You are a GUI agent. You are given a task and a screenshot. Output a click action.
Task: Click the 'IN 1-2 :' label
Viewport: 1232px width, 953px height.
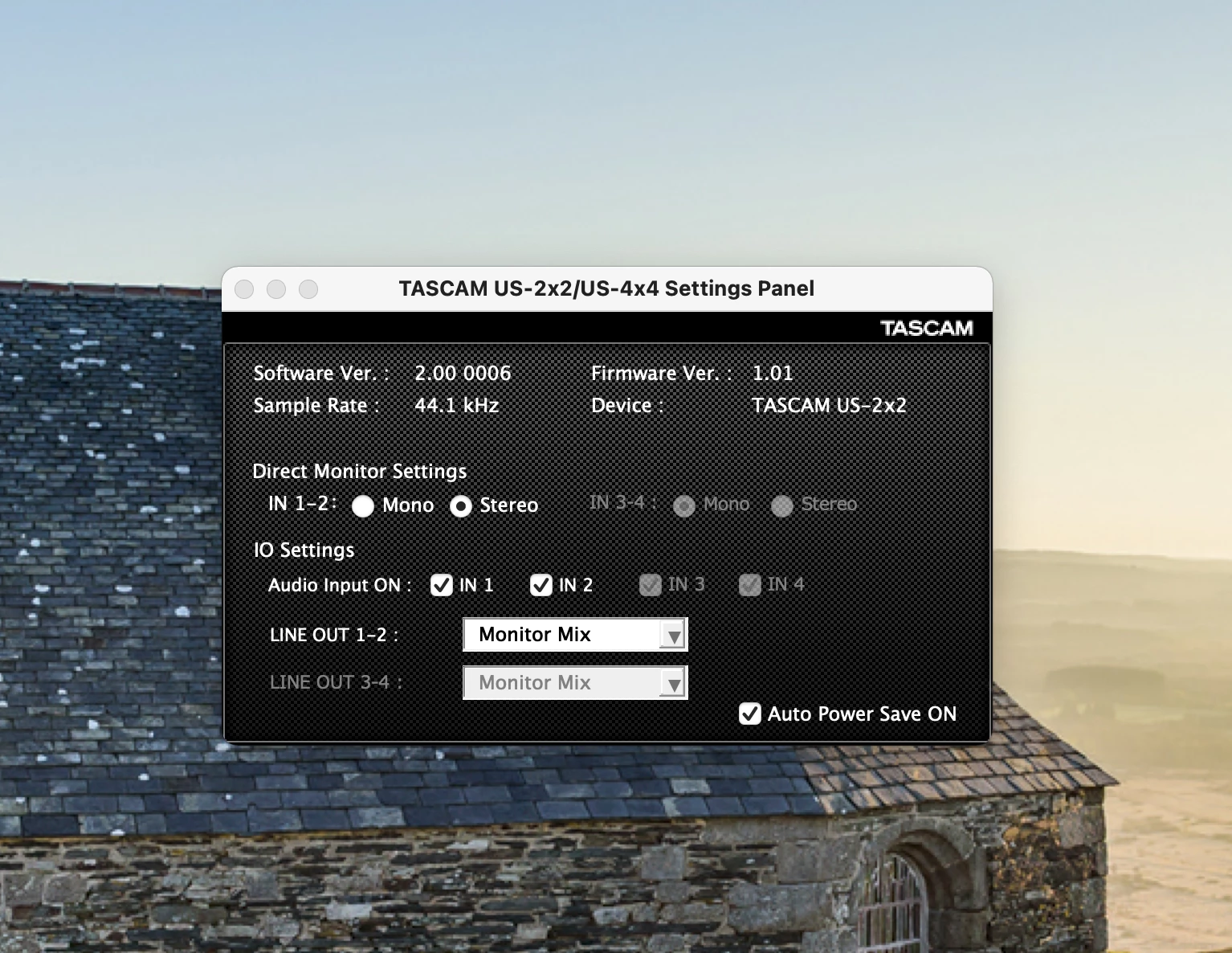302,503
